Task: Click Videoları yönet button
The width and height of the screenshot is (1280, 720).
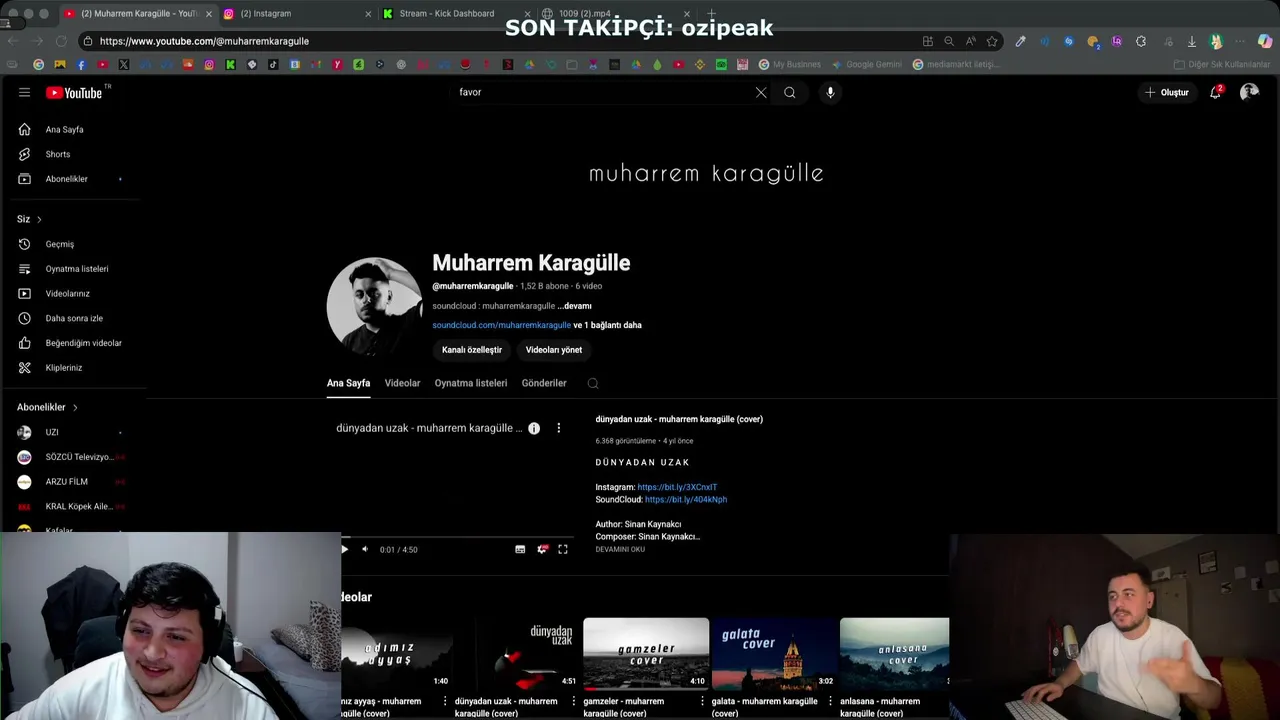Action: (554, 350)
